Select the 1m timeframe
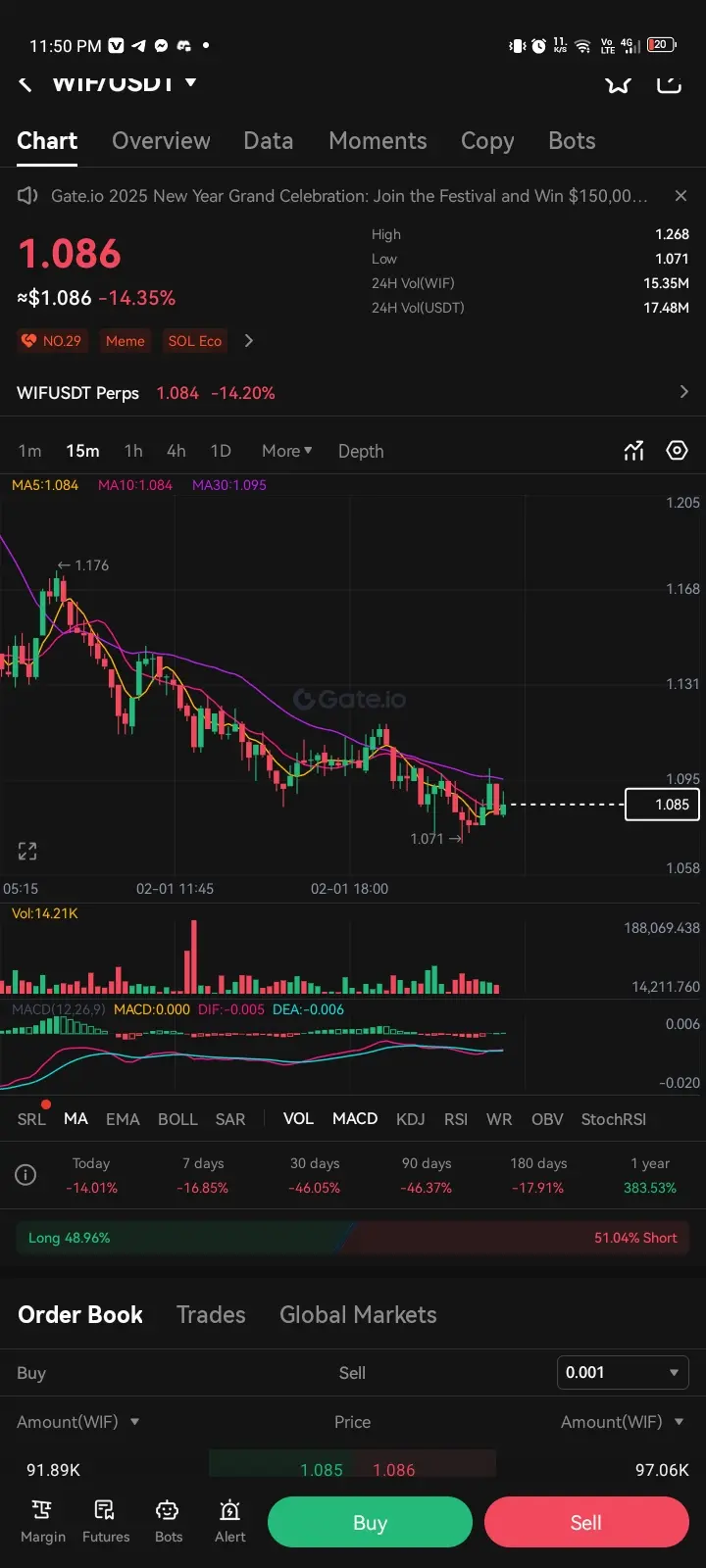Viewport: 706px width, 1568px height. pyautogui.click(x=29, y=451)
